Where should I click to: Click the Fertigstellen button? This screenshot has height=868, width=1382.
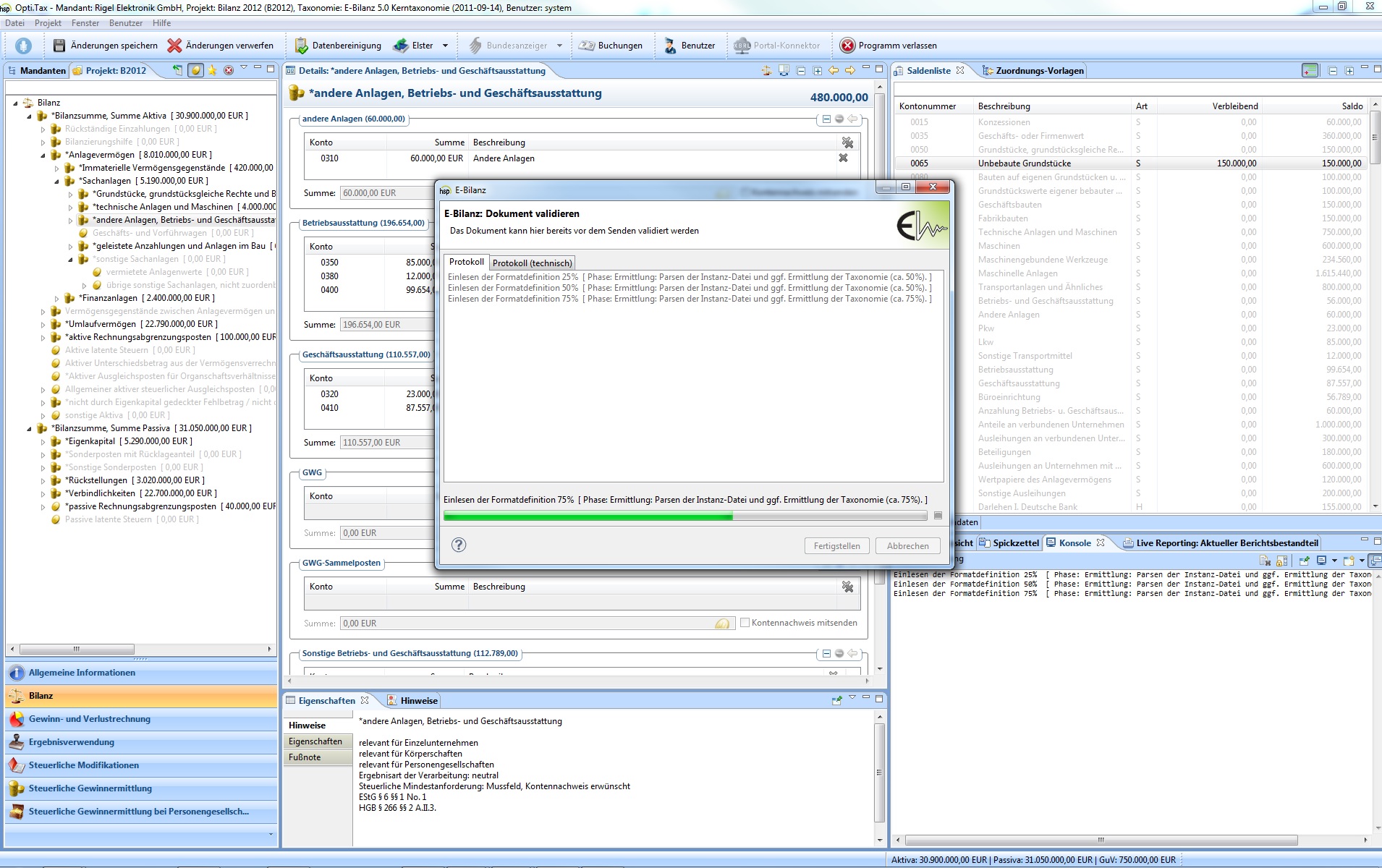pos(836,546)
